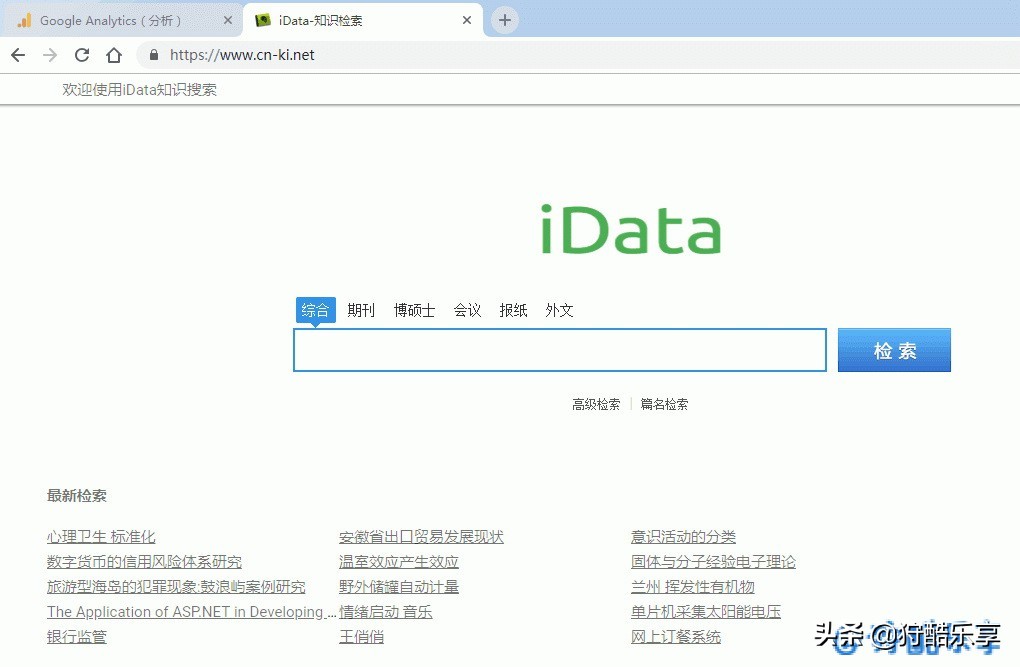Open recent search 心理卫生 标准化
This screenshot has height=667, width=1020.
[x=101, y=537]
